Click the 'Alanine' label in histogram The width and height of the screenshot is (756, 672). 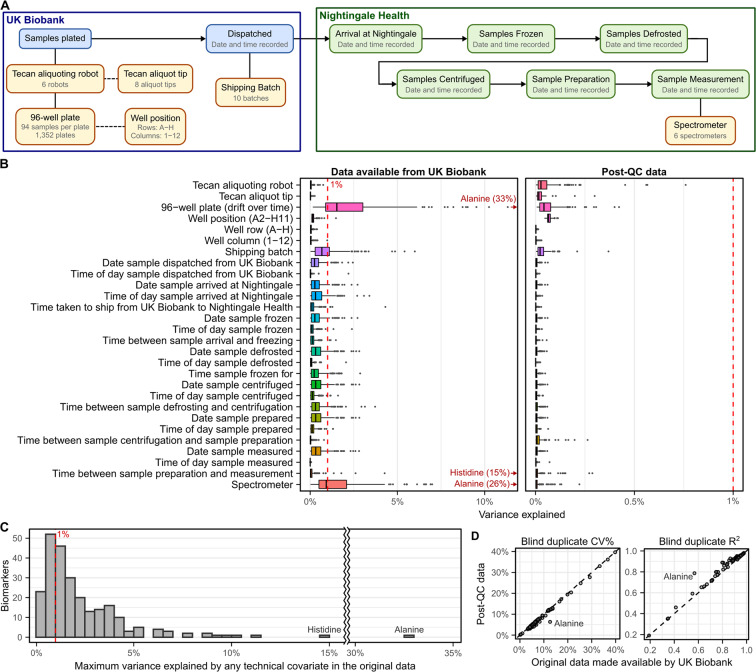click(409, 630)
